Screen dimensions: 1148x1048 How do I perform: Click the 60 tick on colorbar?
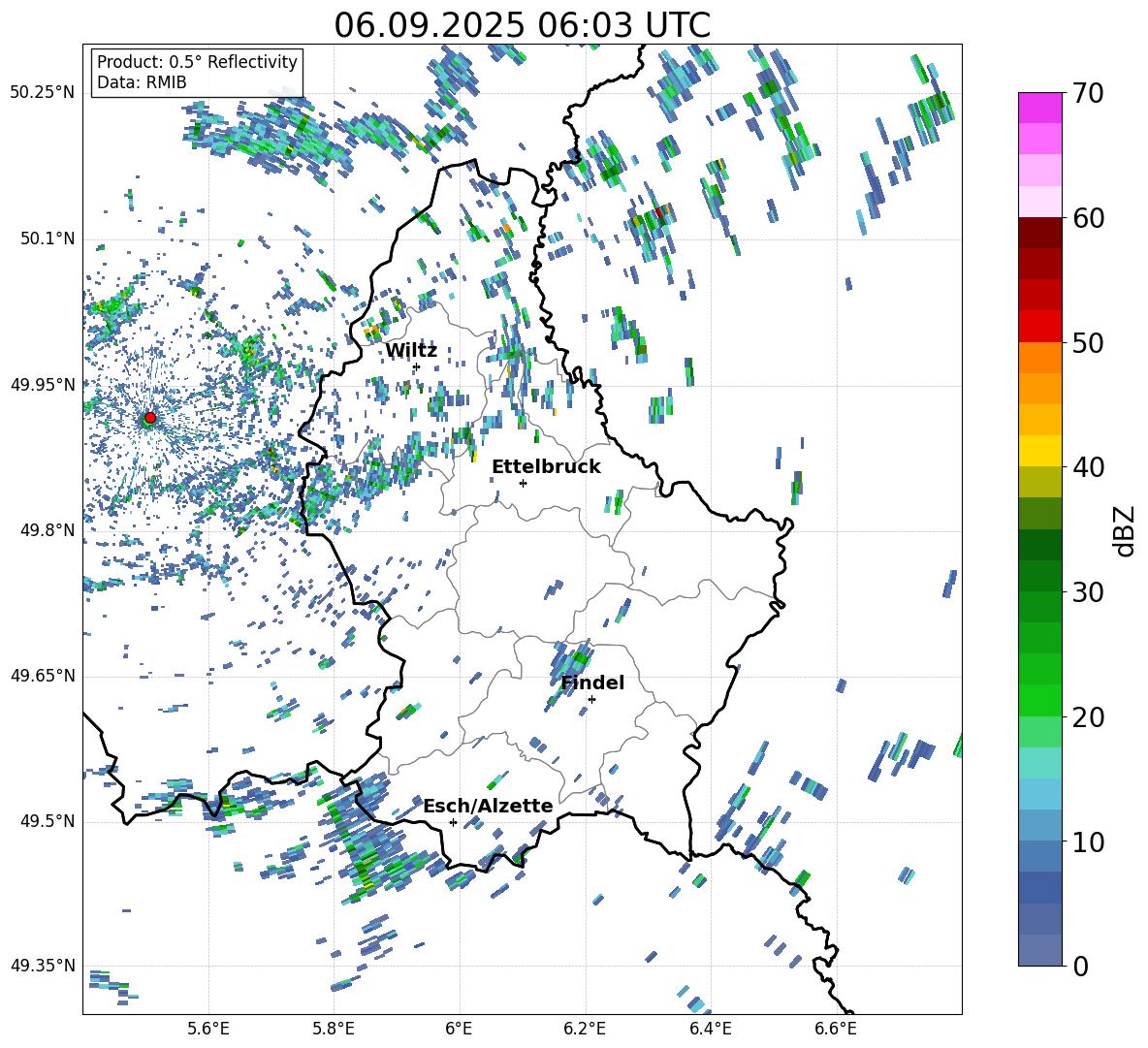(x=1088, y=218)
